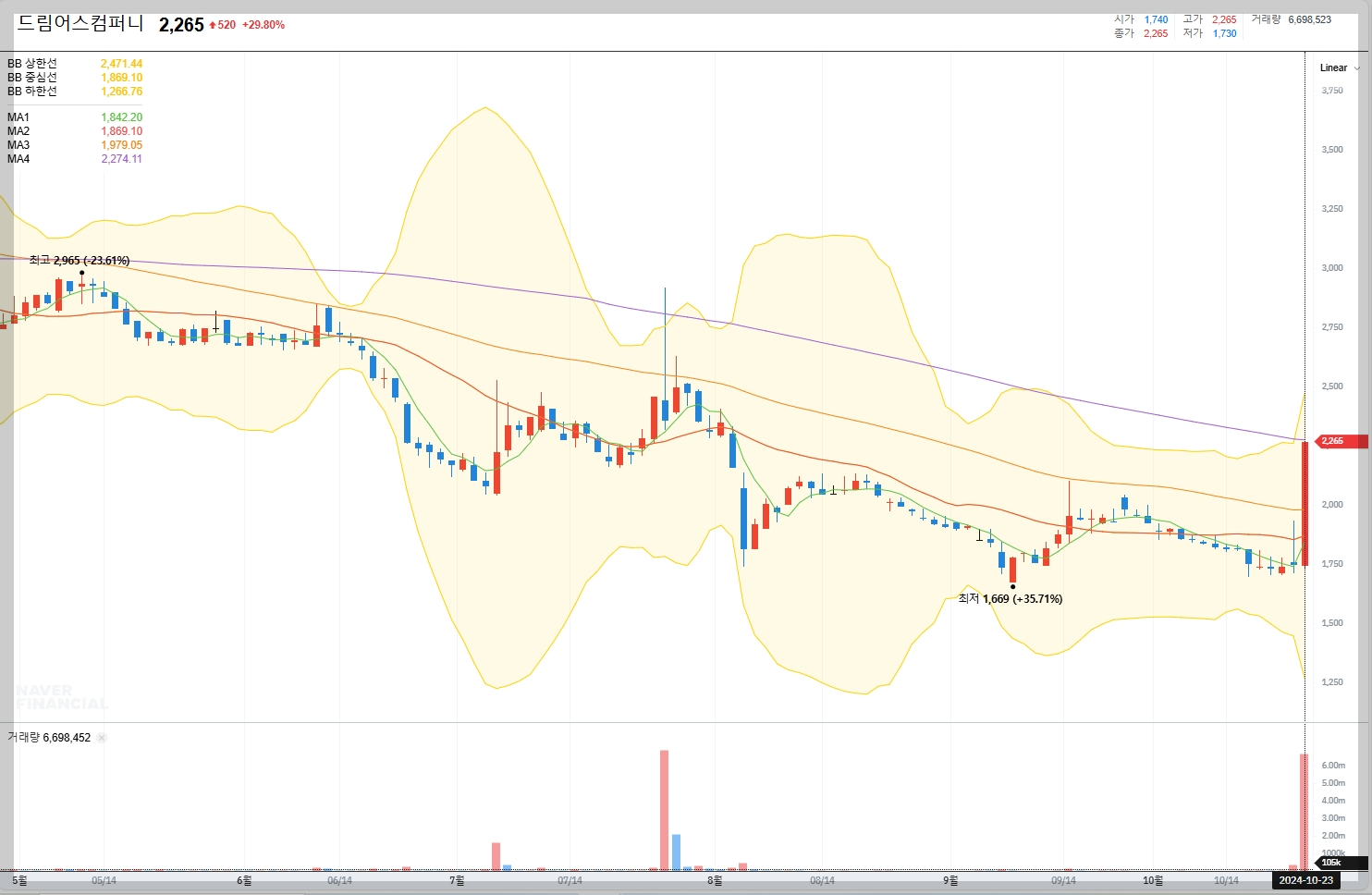Click the 09/14 date axis label
The width and height of the screenshot is (1372, 895).
[x=1063, y=880]
